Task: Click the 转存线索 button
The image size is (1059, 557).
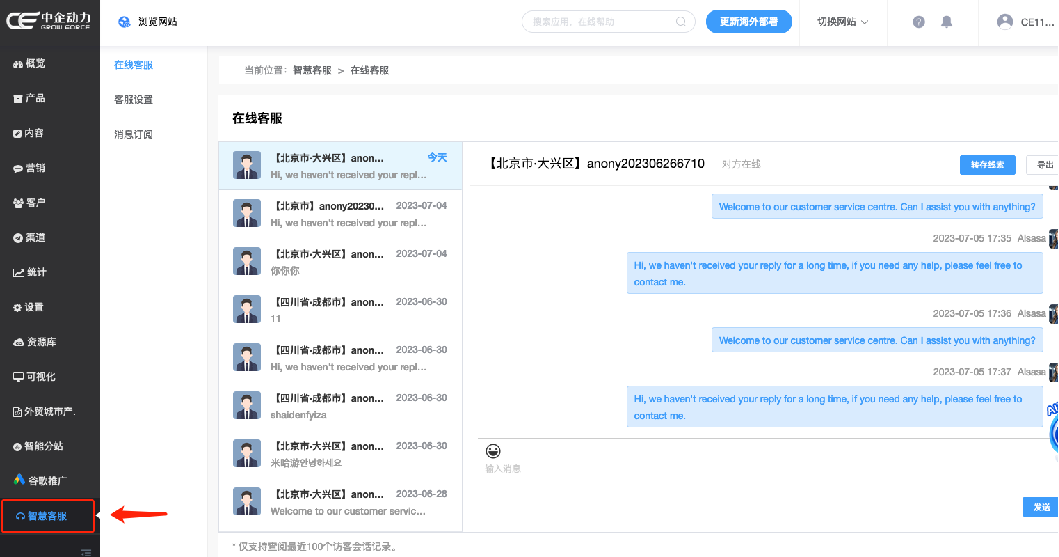Action: [x=987, y=165]
